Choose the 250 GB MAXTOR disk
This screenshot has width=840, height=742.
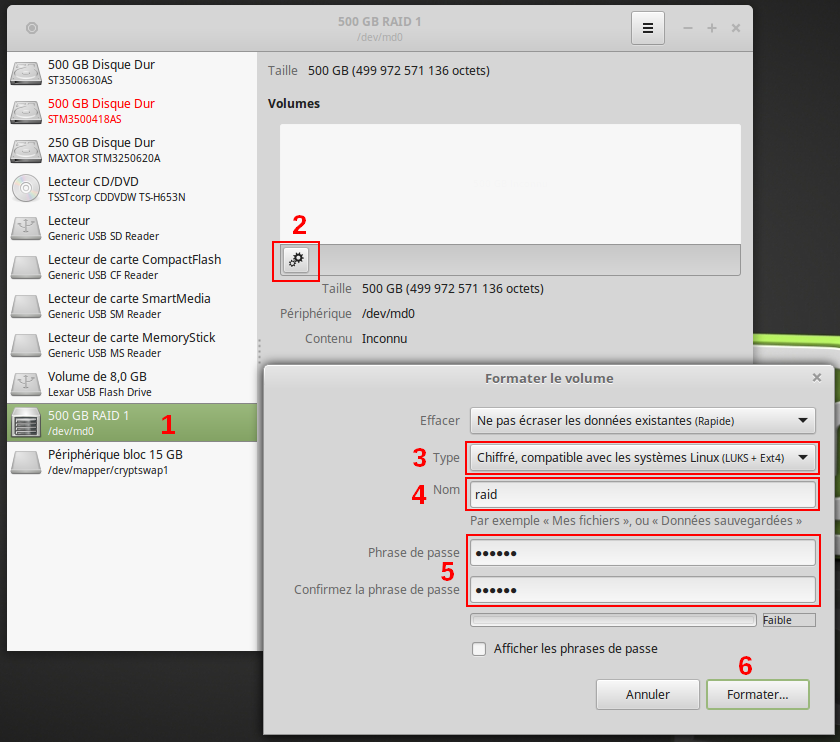click(101, 150)
